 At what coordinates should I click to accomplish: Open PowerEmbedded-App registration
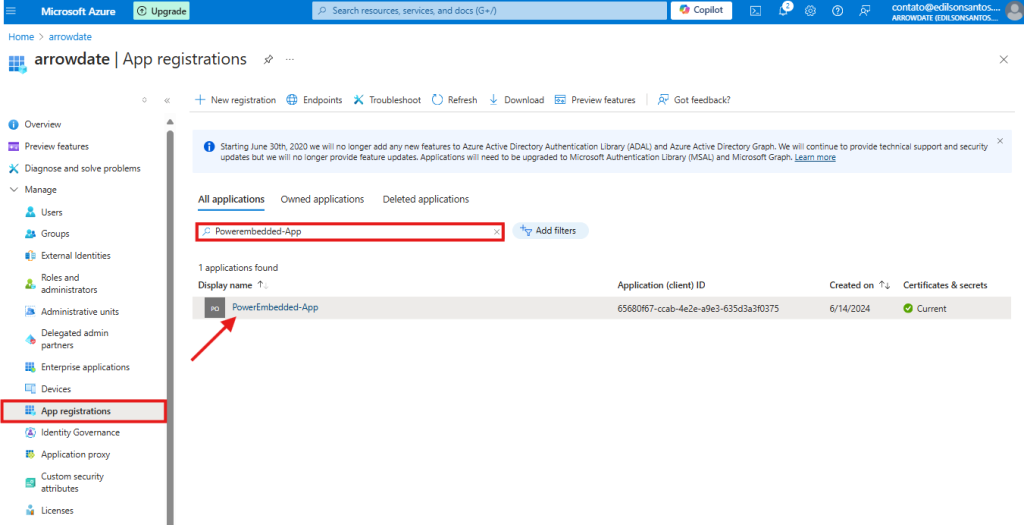275,307
